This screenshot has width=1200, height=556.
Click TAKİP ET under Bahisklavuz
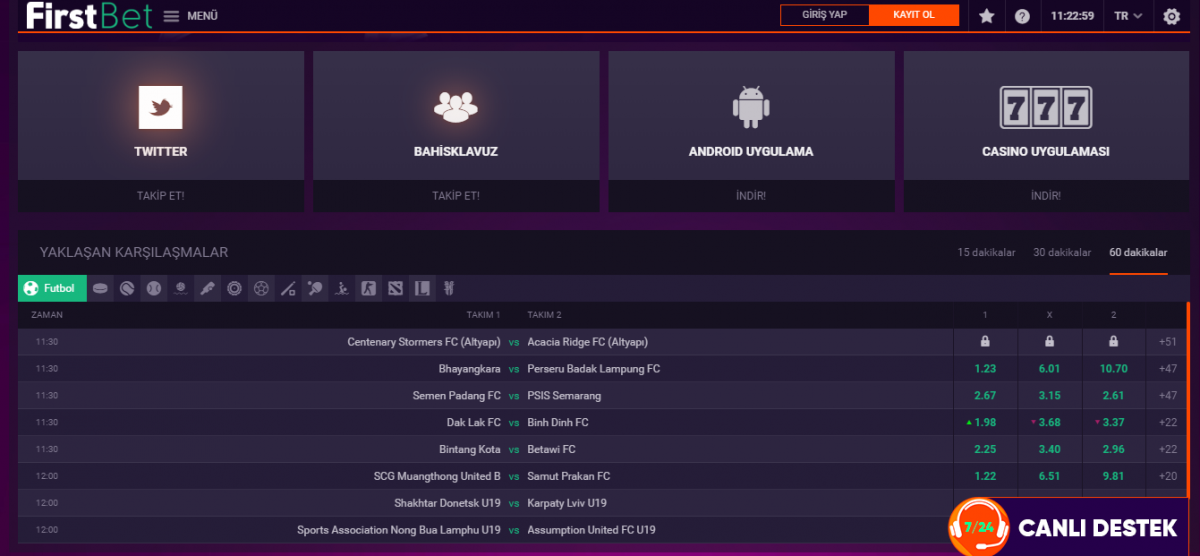click(x=456, y=196)
